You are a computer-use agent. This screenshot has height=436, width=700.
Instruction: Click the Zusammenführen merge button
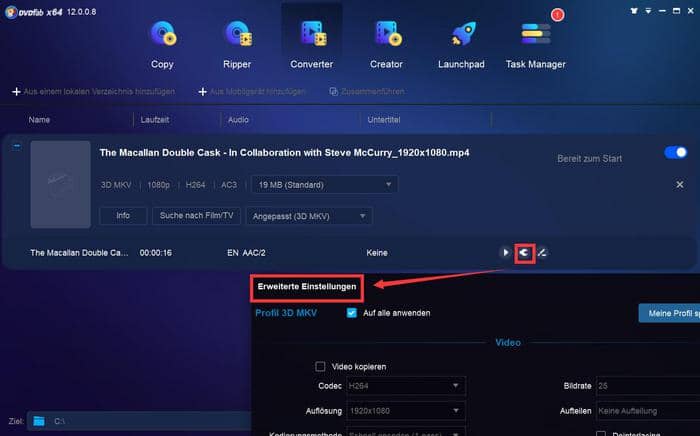point(367,91)
